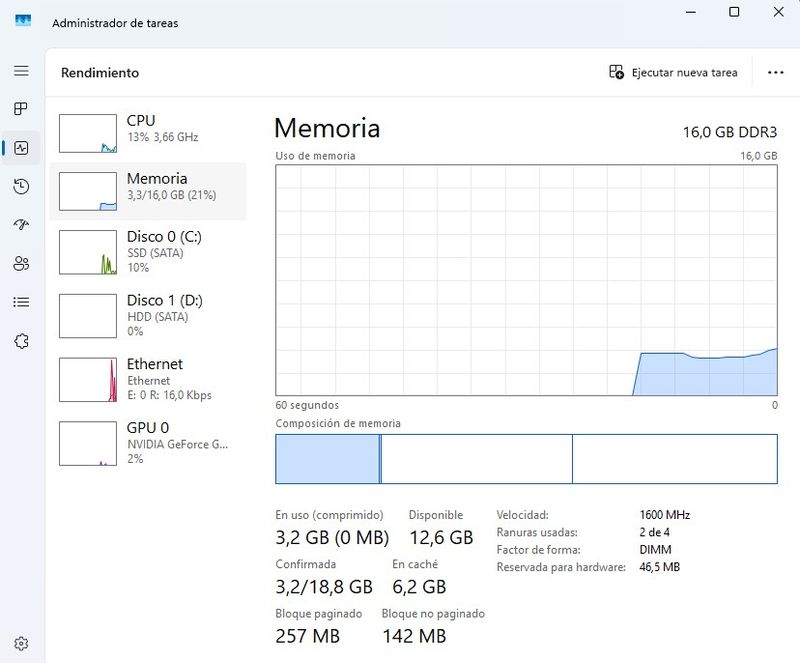The image size is (800, 663).
Task: Open the App history page icon
Action: pyautogui.click(x=21, y=186)
